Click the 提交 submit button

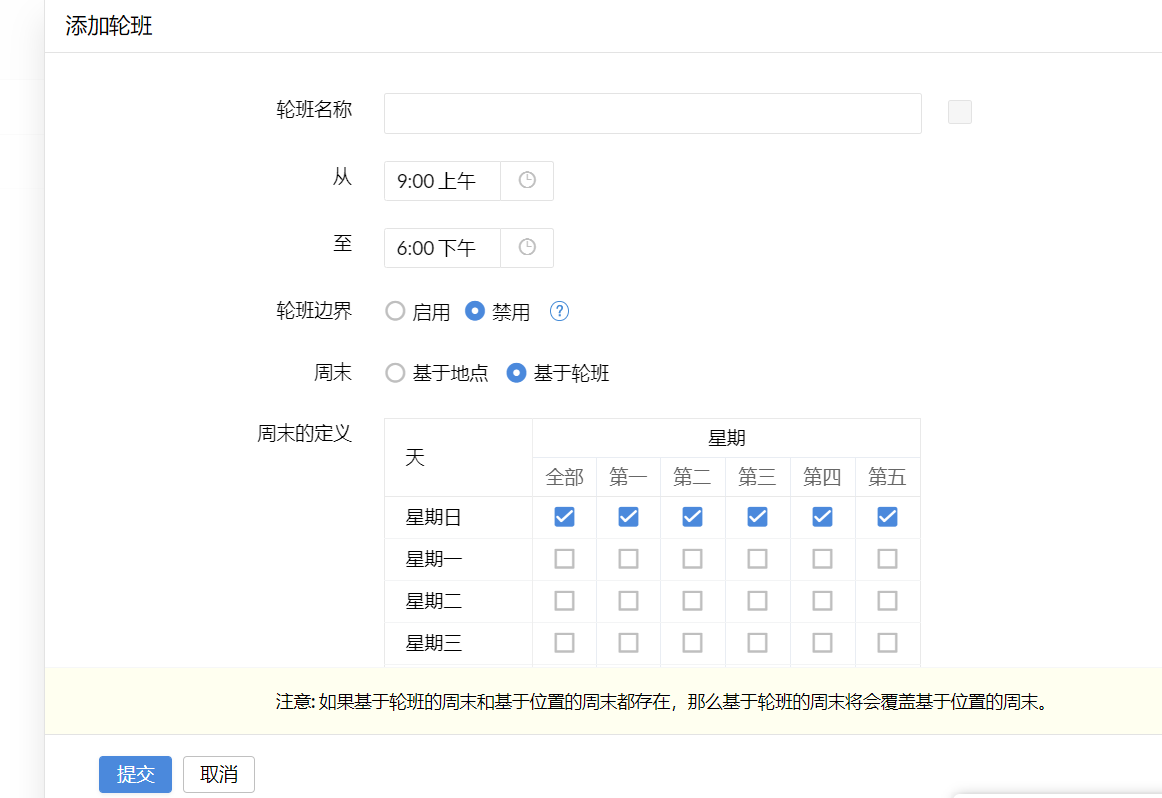click(135, 774)
